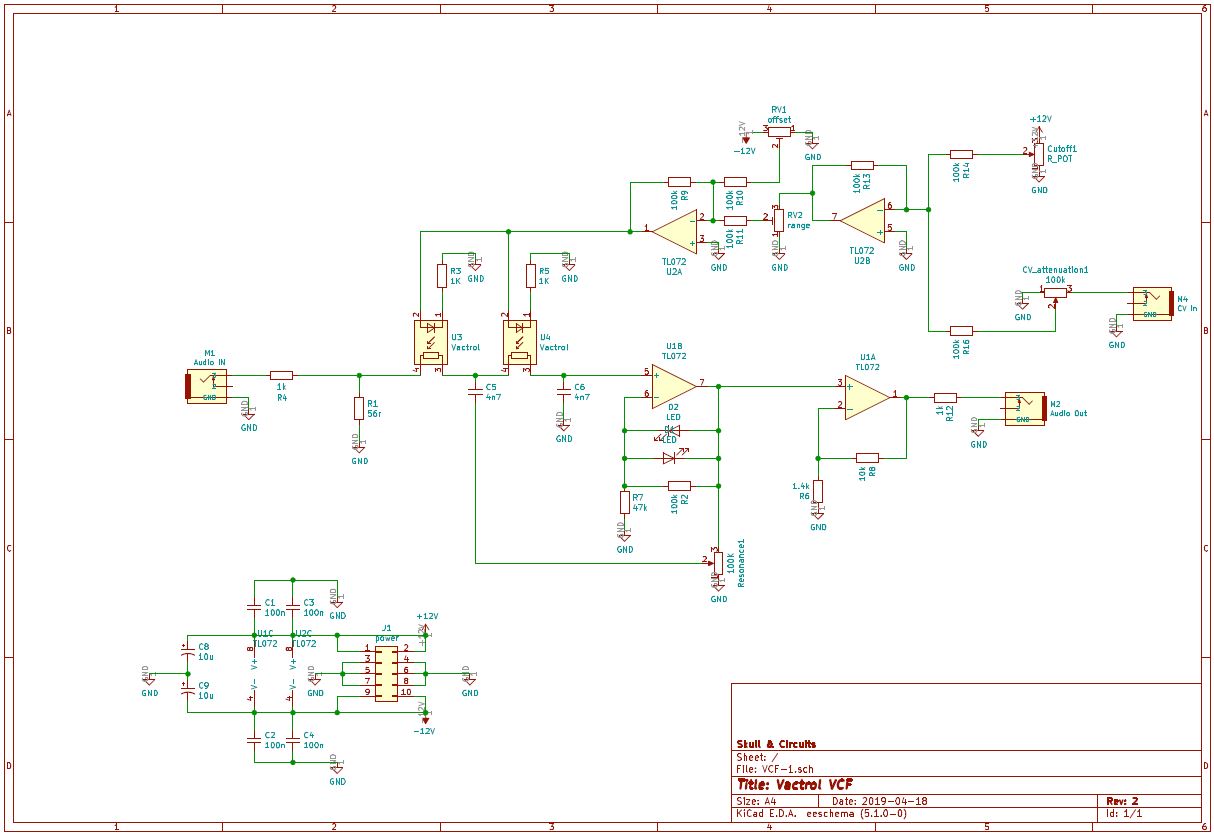Click the M1 Audio IN jack symbol
Viewport: 1214px width, 834px height.
click(x=206, y=385)
